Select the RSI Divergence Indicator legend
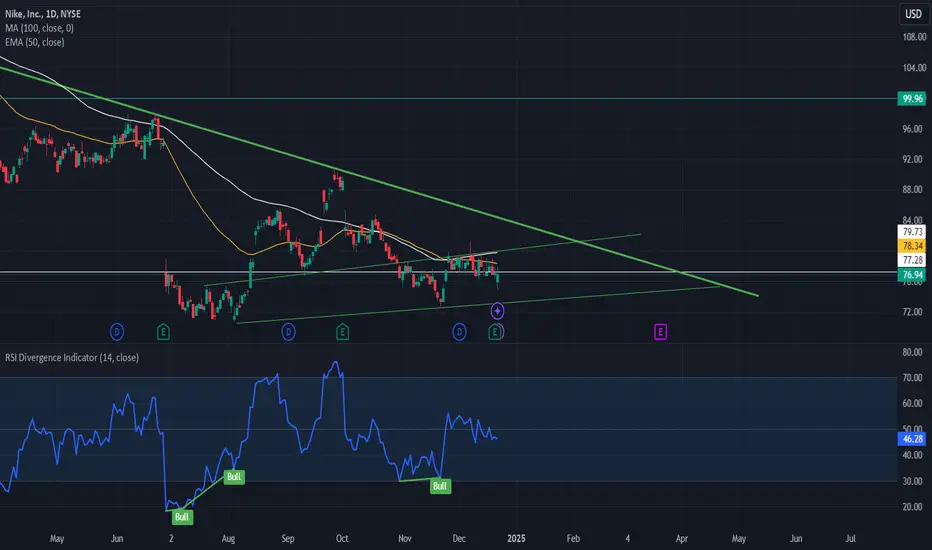The height and width of the screenshot is (550, 932). [72, 357]
